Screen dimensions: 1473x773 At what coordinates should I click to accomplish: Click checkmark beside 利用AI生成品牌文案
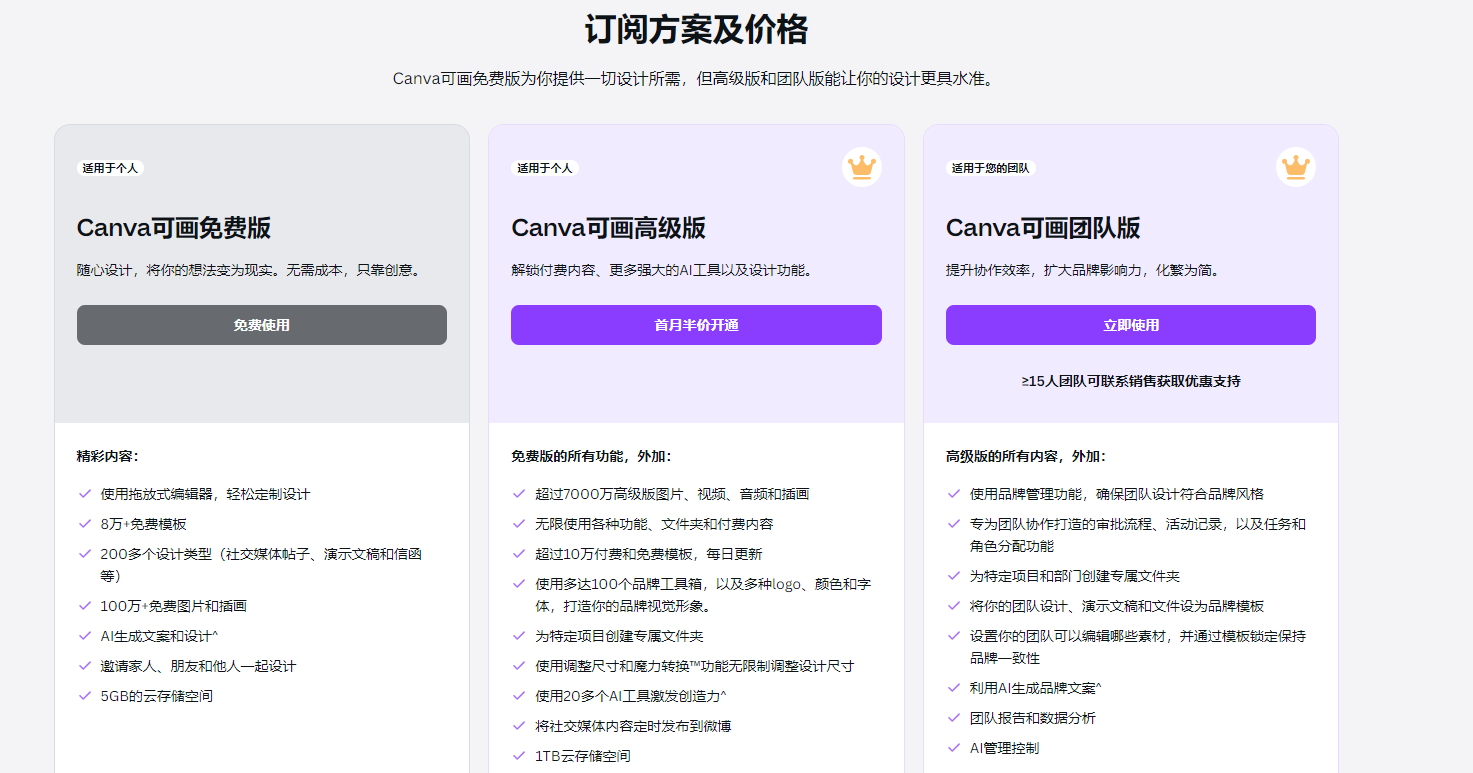(x=954, y=688)
